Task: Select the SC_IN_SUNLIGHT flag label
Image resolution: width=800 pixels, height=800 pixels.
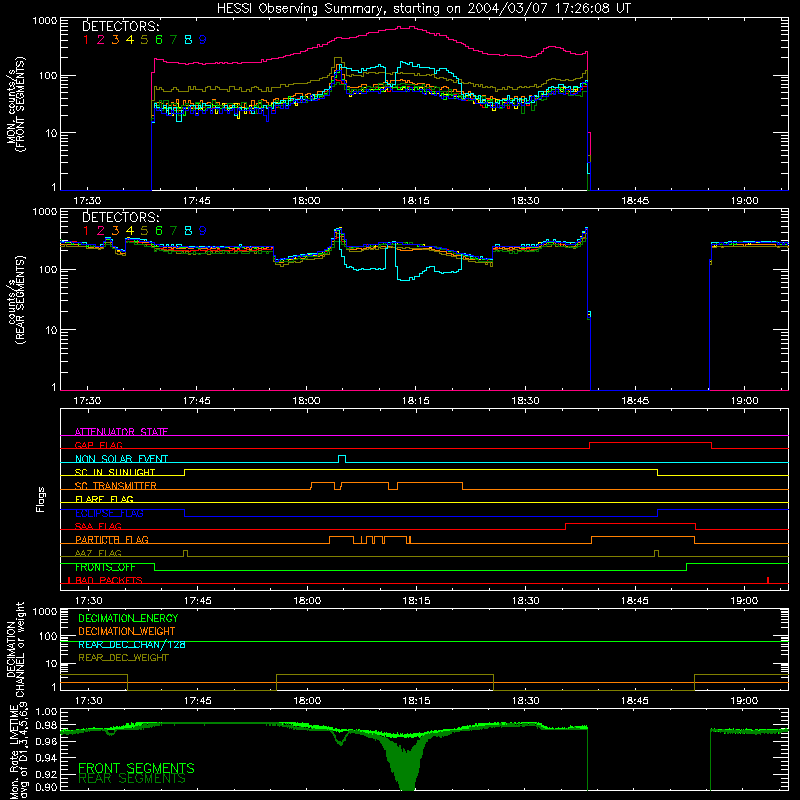Action: coord(115,472)
